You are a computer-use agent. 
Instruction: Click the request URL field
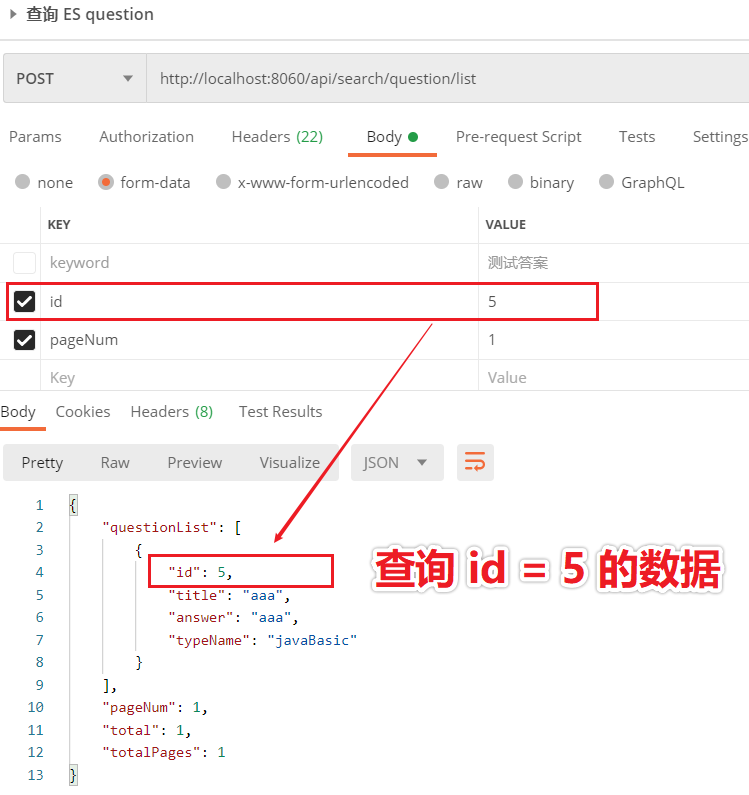tap(448, 79)
